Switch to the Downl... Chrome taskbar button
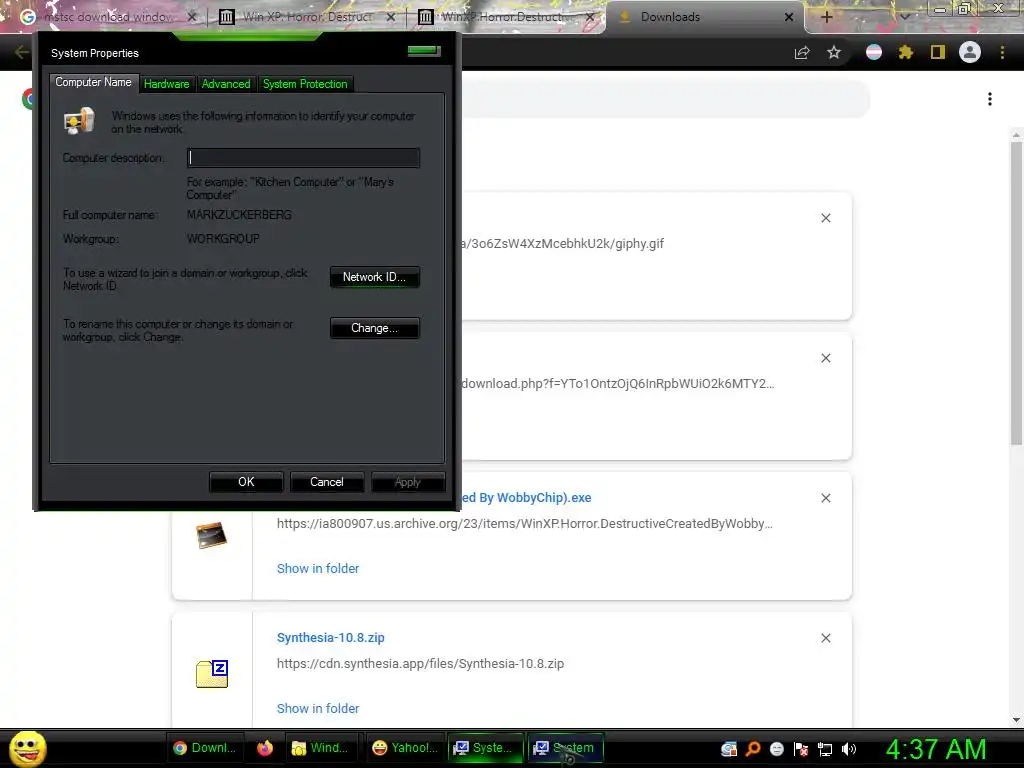The image size is (1024, 768). point(204,748)
